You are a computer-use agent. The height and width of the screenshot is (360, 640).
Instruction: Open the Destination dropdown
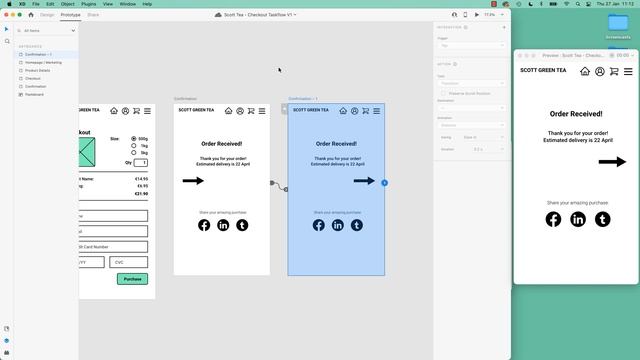pos(472,108)
